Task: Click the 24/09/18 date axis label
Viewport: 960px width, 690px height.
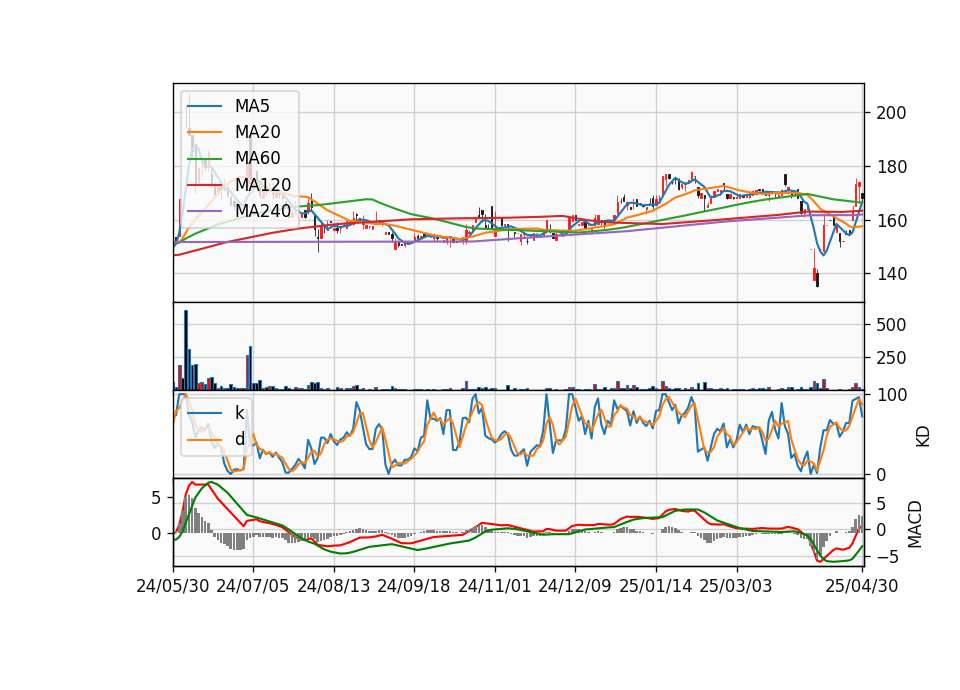Action: click(414, 586)
